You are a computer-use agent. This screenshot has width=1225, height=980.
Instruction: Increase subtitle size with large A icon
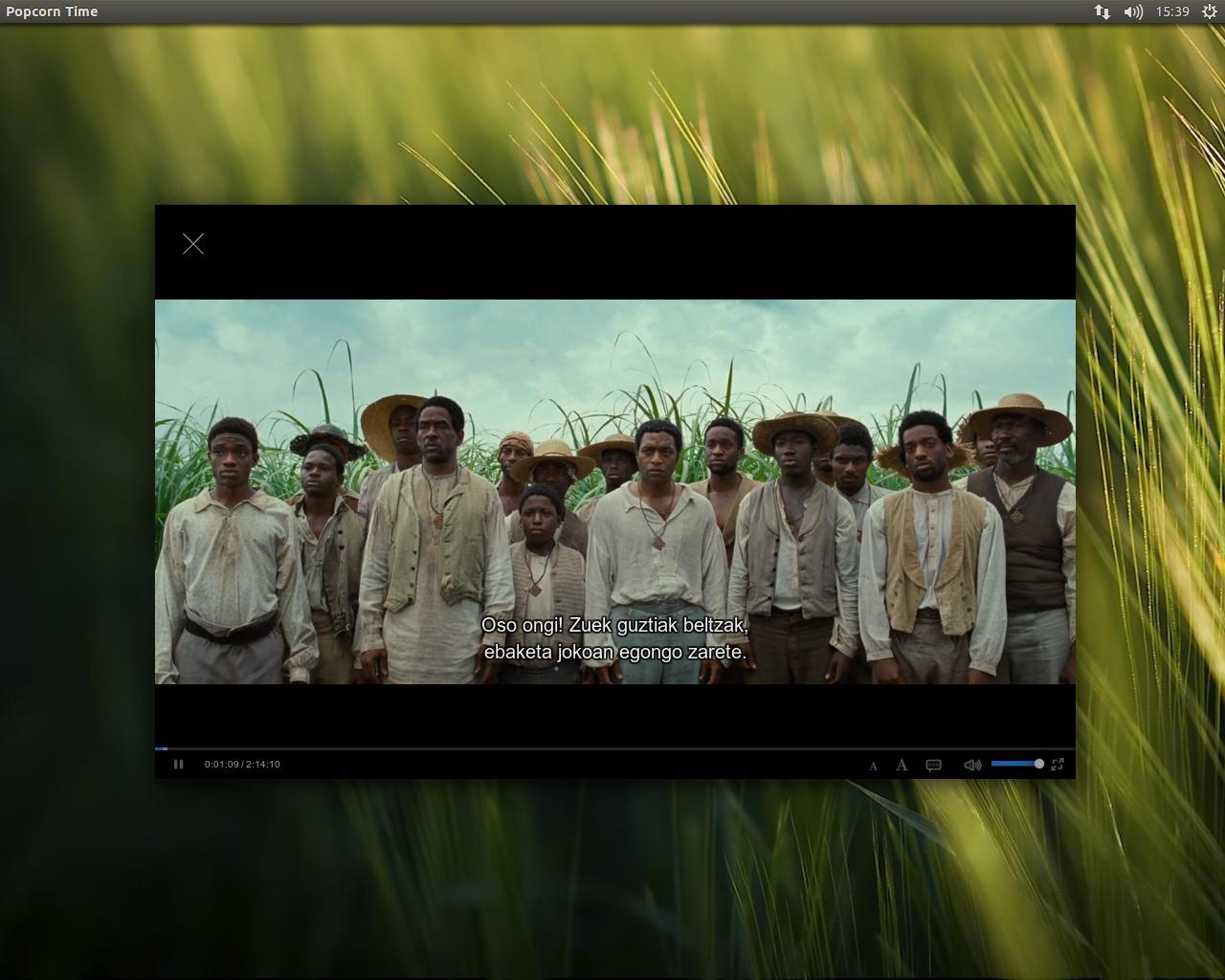pyautogui.click(x=902, y=765)
